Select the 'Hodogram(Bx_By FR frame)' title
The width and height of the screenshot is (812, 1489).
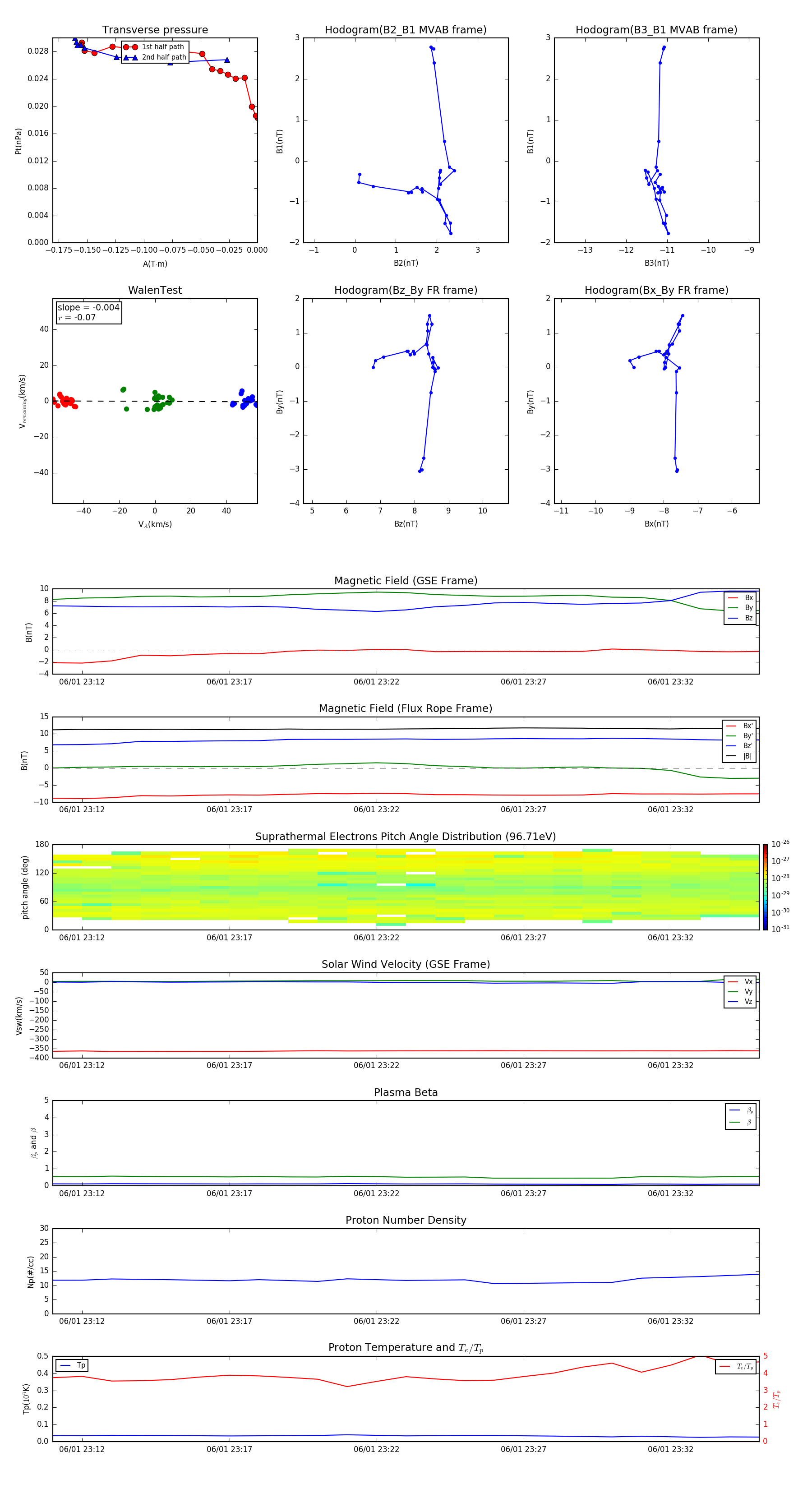click(x=656, y=290)
